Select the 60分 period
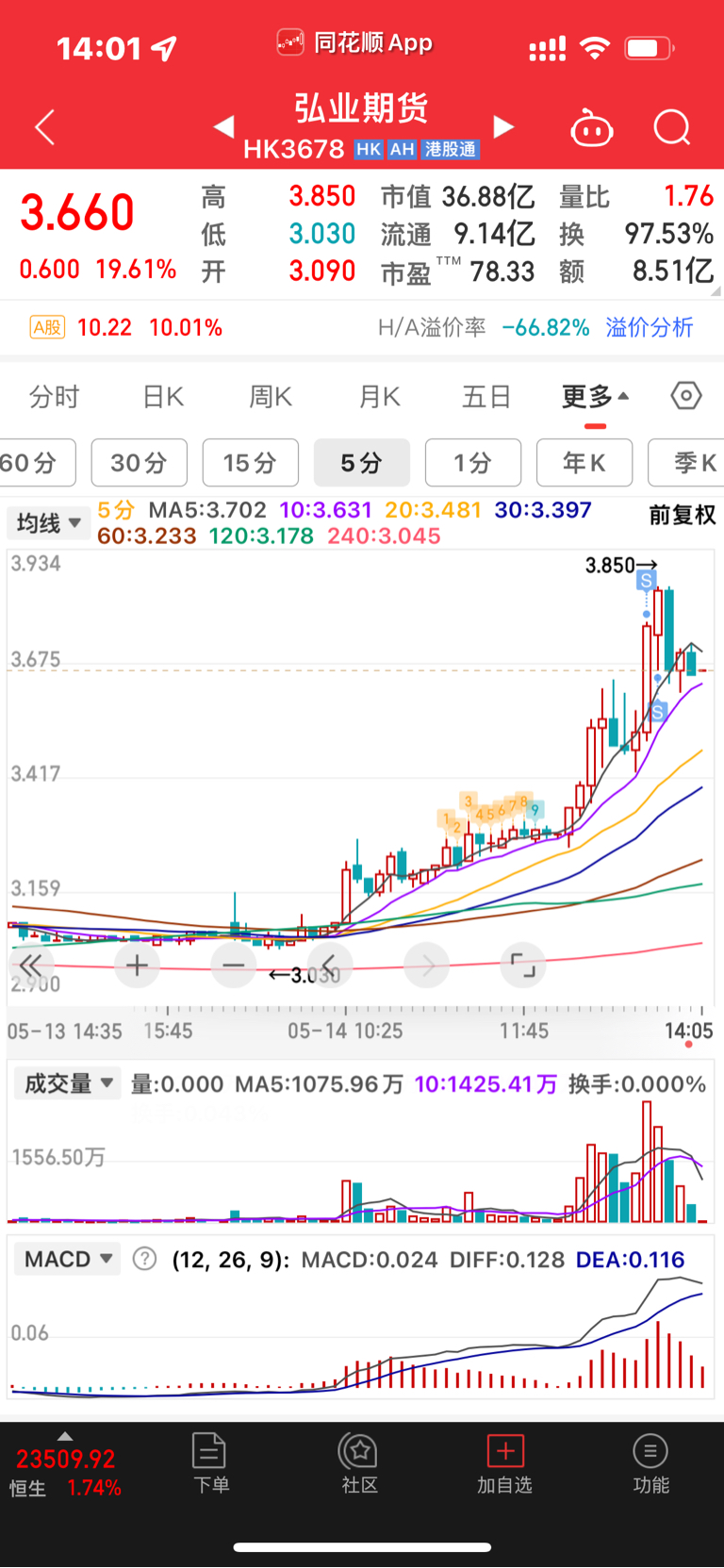This screenshot has height=1568, width=724. [37, 462]
